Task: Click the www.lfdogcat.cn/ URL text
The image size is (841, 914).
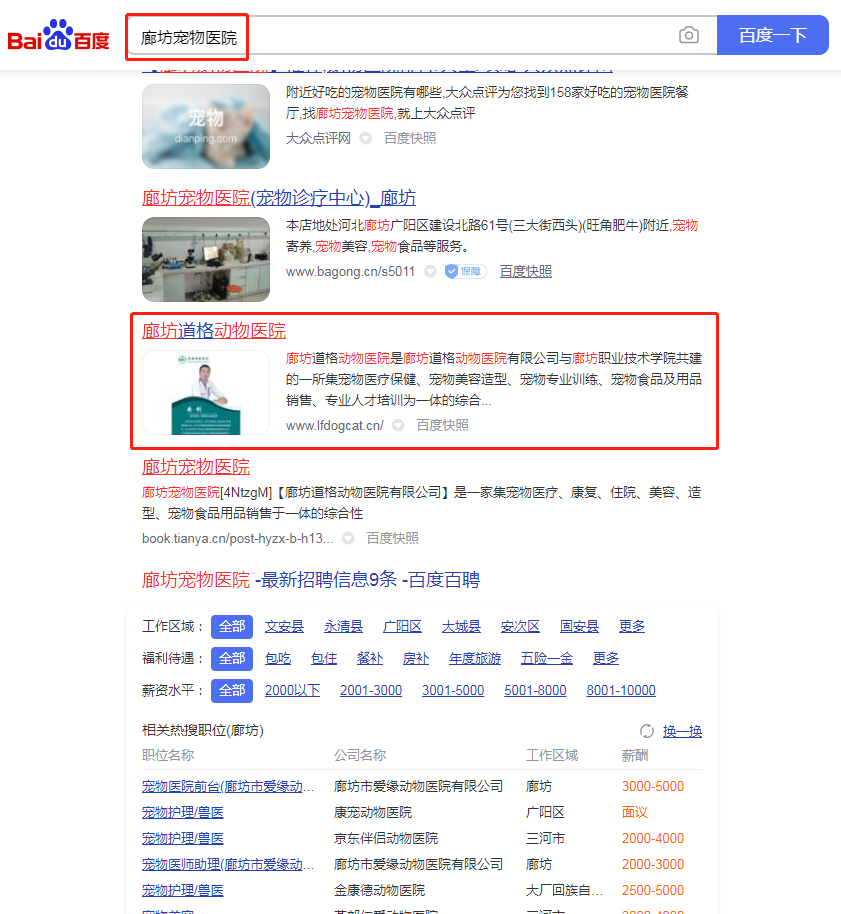Action: [x=335, y=426]
